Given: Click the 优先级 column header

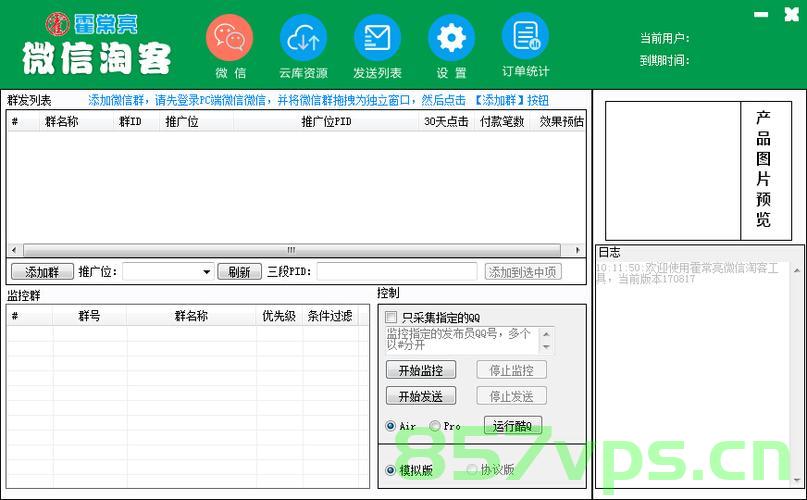Looking at the screenshot, I should 279,316.
